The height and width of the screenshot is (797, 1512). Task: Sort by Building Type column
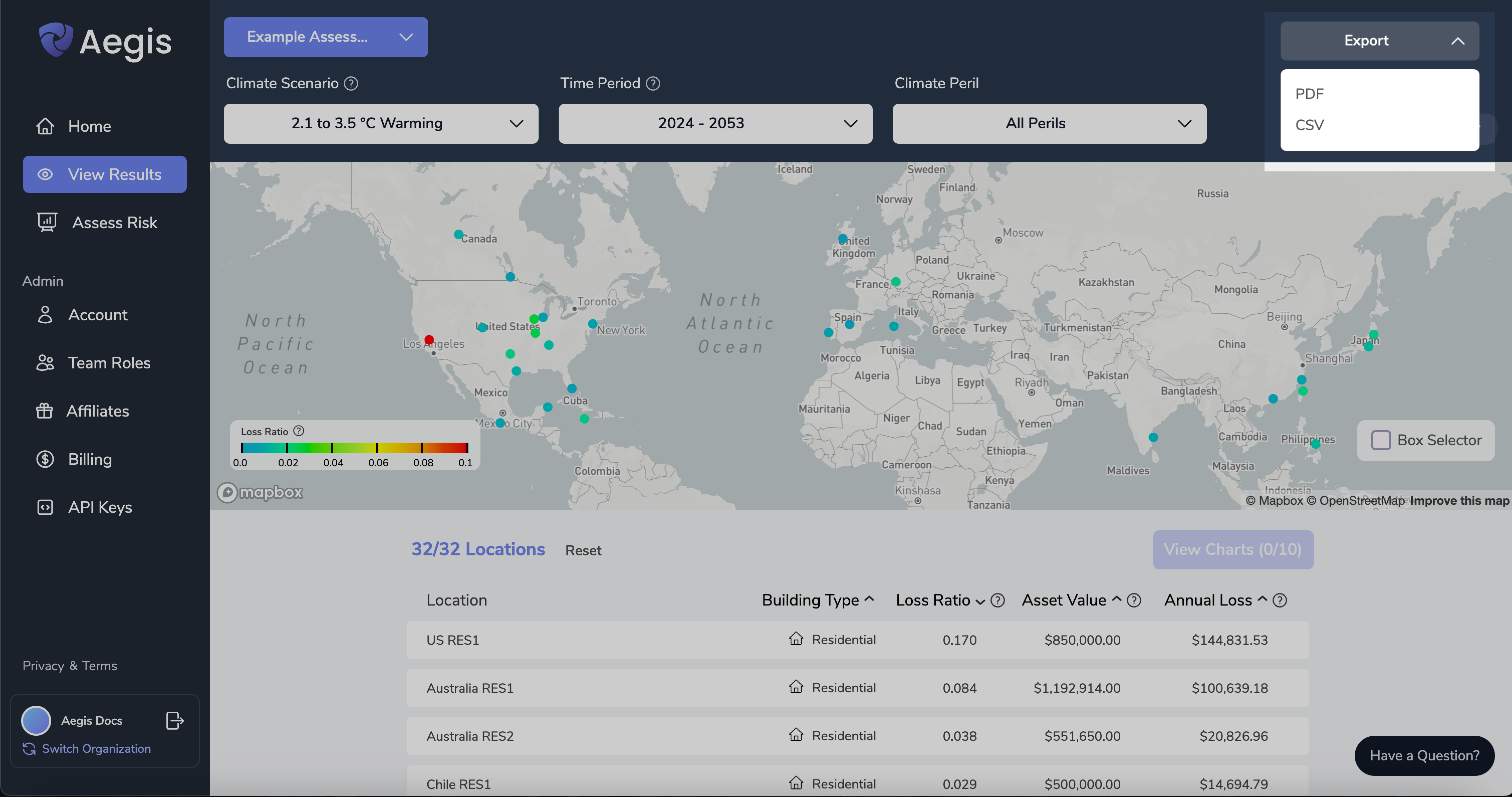(818, 600)
